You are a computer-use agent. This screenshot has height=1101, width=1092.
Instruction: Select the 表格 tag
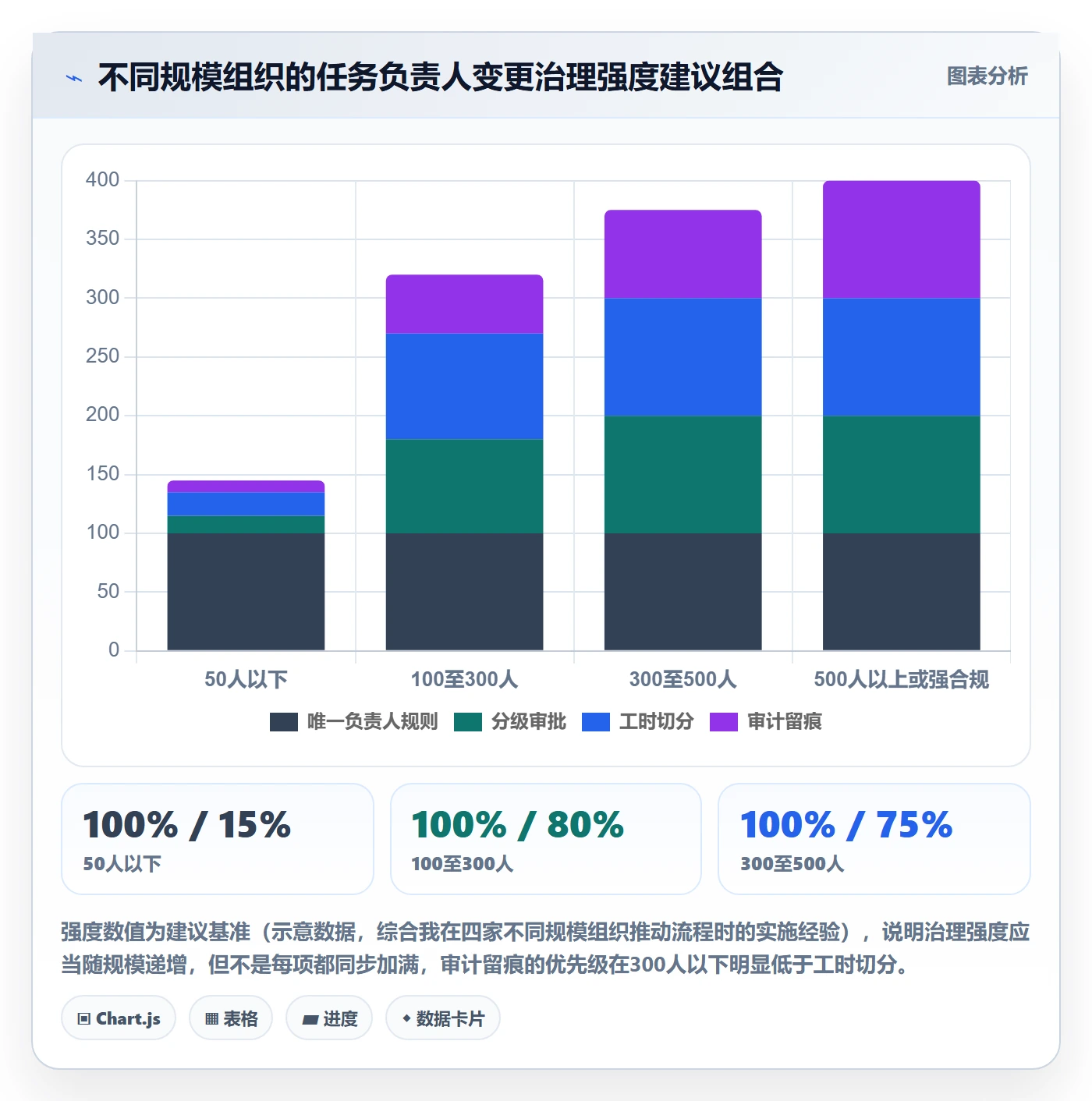pyautogui.click(x=231, y=1018)
